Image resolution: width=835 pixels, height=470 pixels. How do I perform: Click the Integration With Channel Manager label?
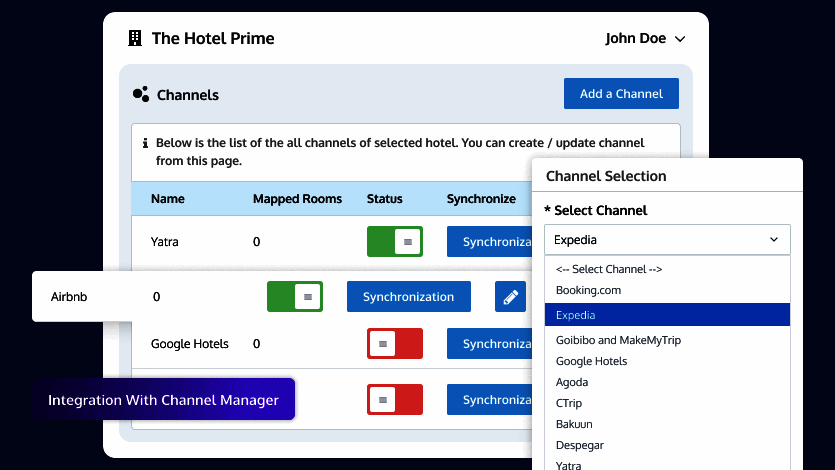pos(163,400)
